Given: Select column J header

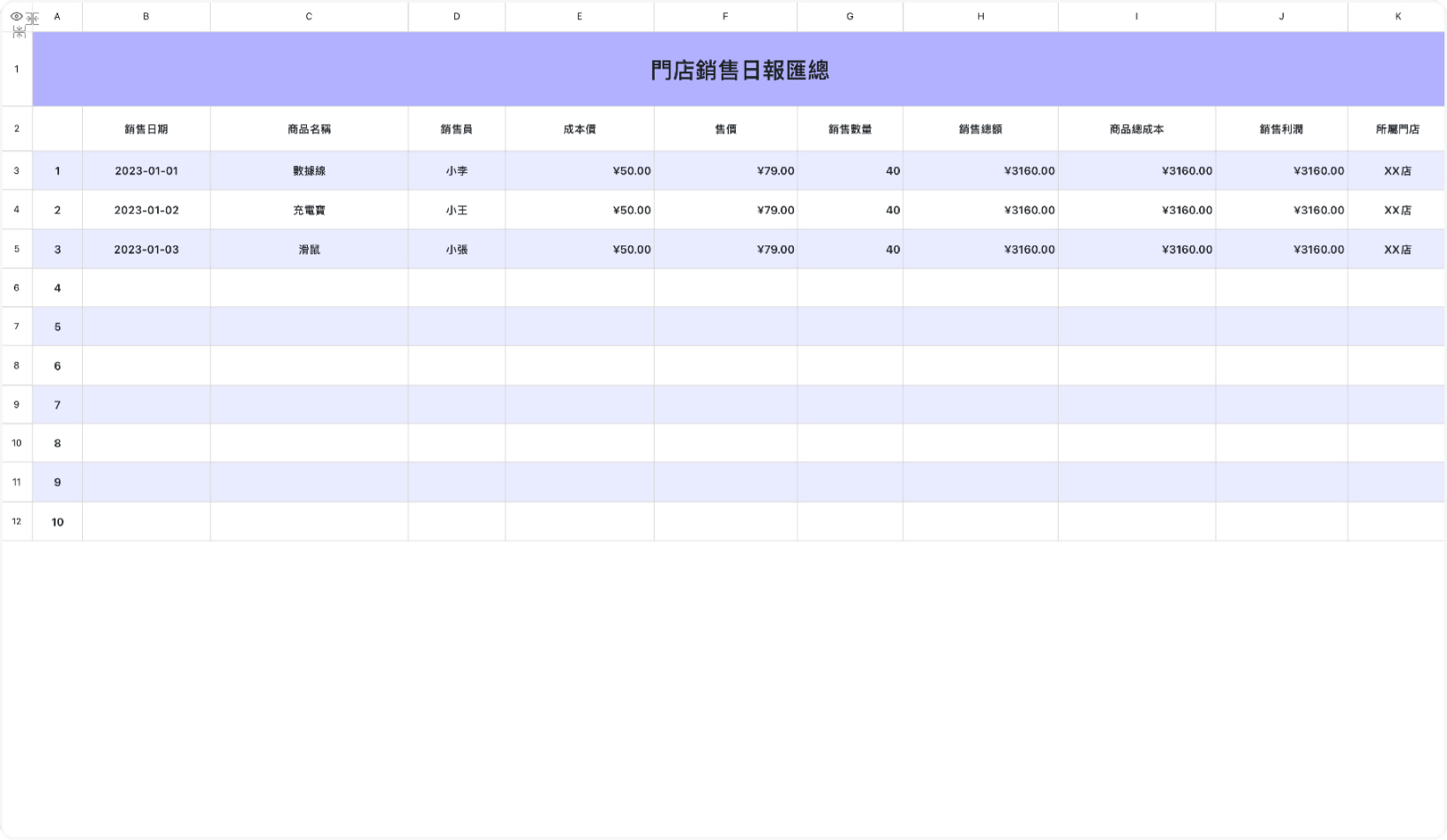Looking at the screenshot, I should click(1281, 17).
